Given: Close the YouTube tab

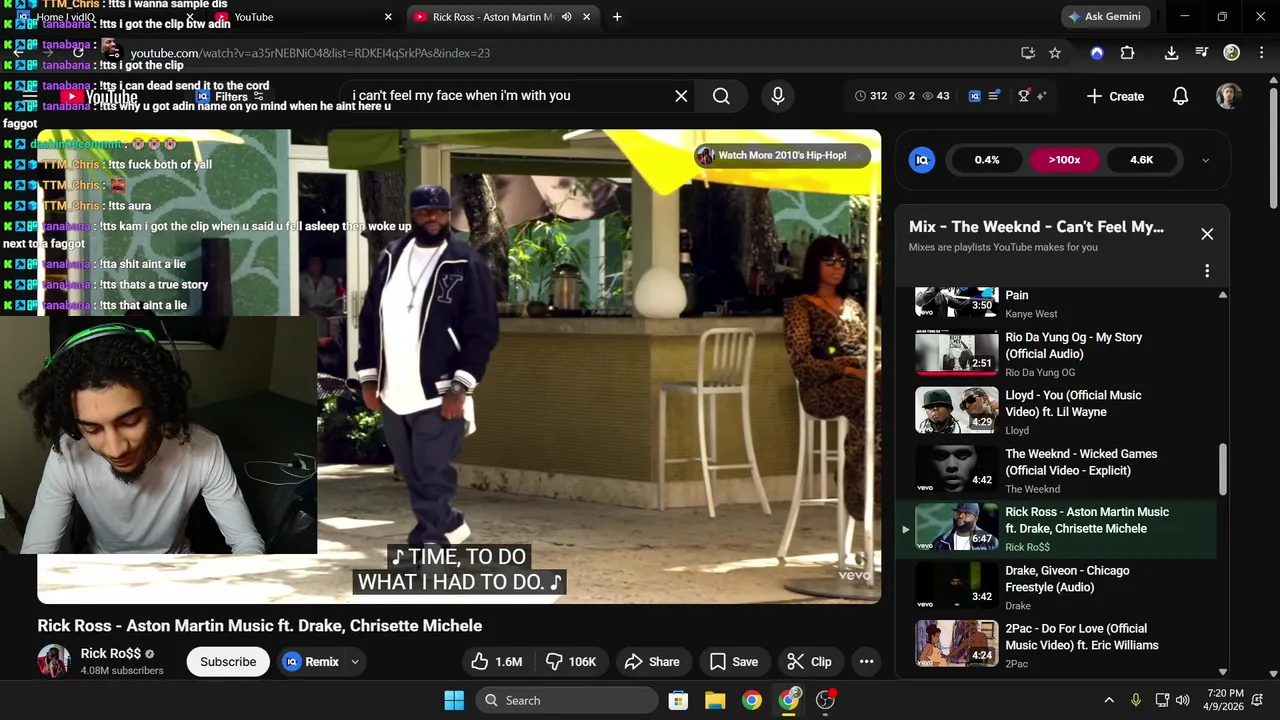Looking at the screenshot, I should [388, 17].
